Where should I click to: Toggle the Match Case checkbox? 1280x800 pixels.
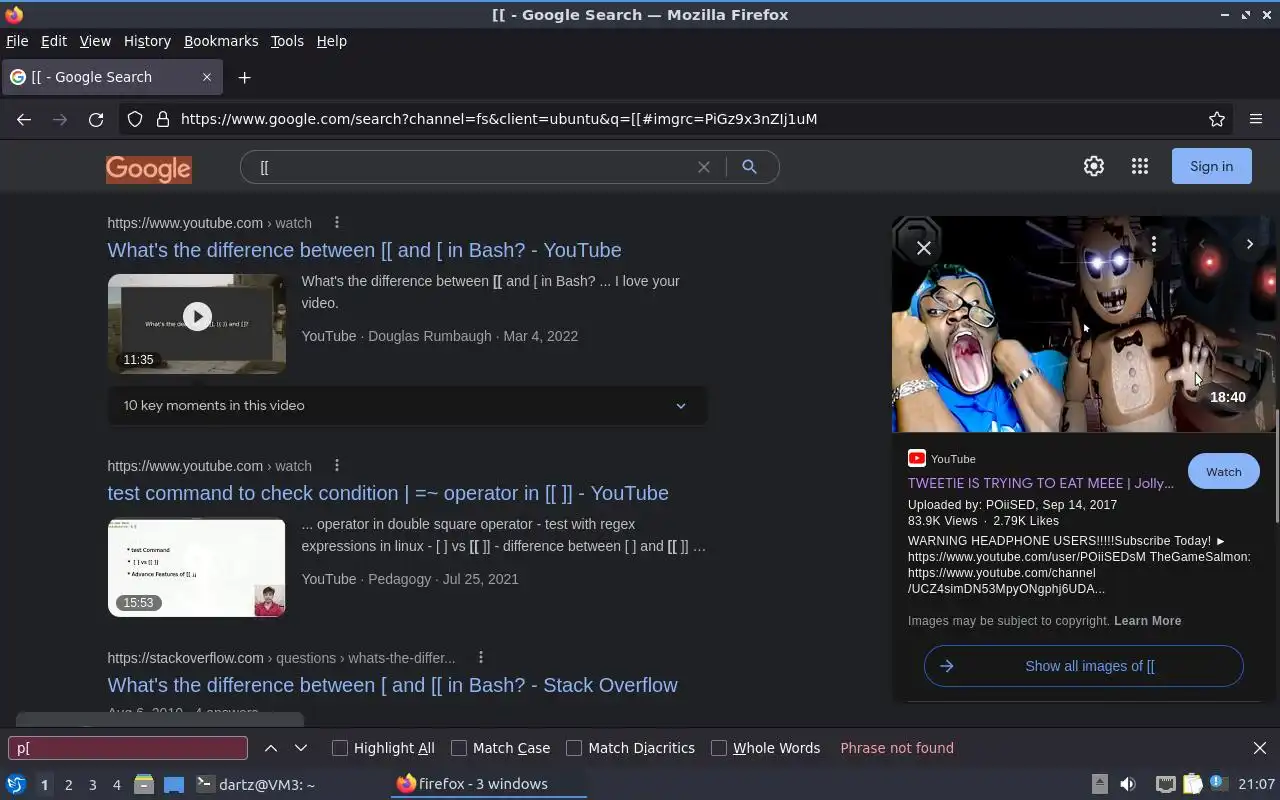(459, 748)
